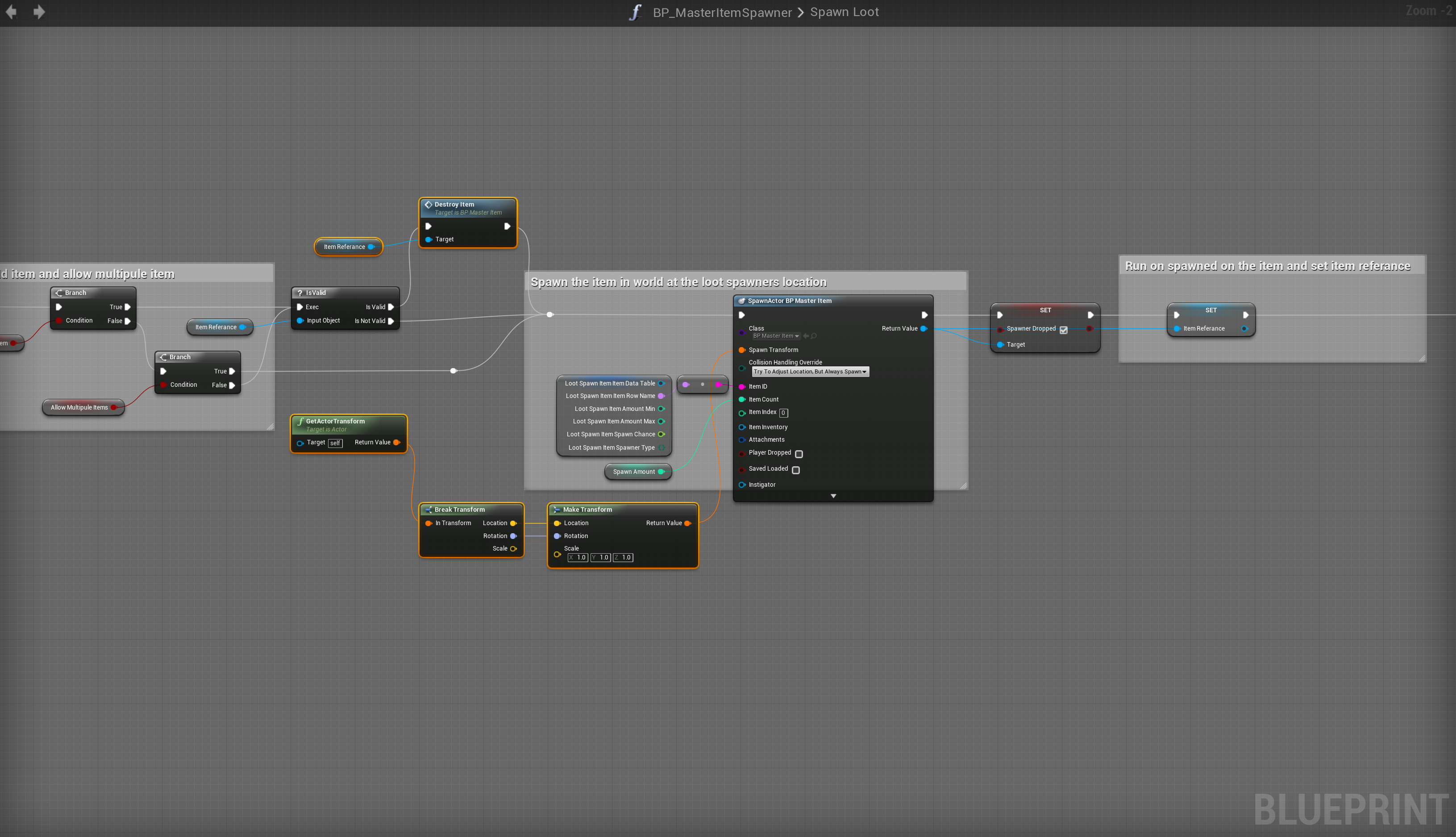Click the Item Index value field
Screen dimensions: 1456x837
point(783,412)
